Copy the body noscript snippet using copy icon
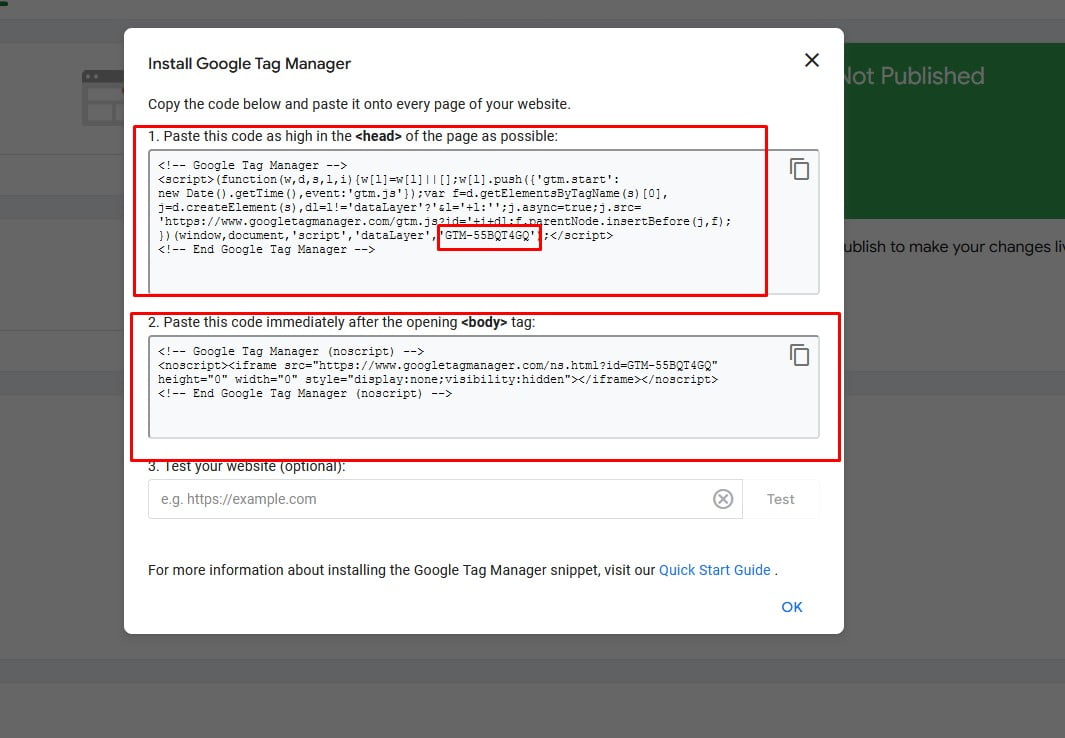 click(x=799, y=355)
